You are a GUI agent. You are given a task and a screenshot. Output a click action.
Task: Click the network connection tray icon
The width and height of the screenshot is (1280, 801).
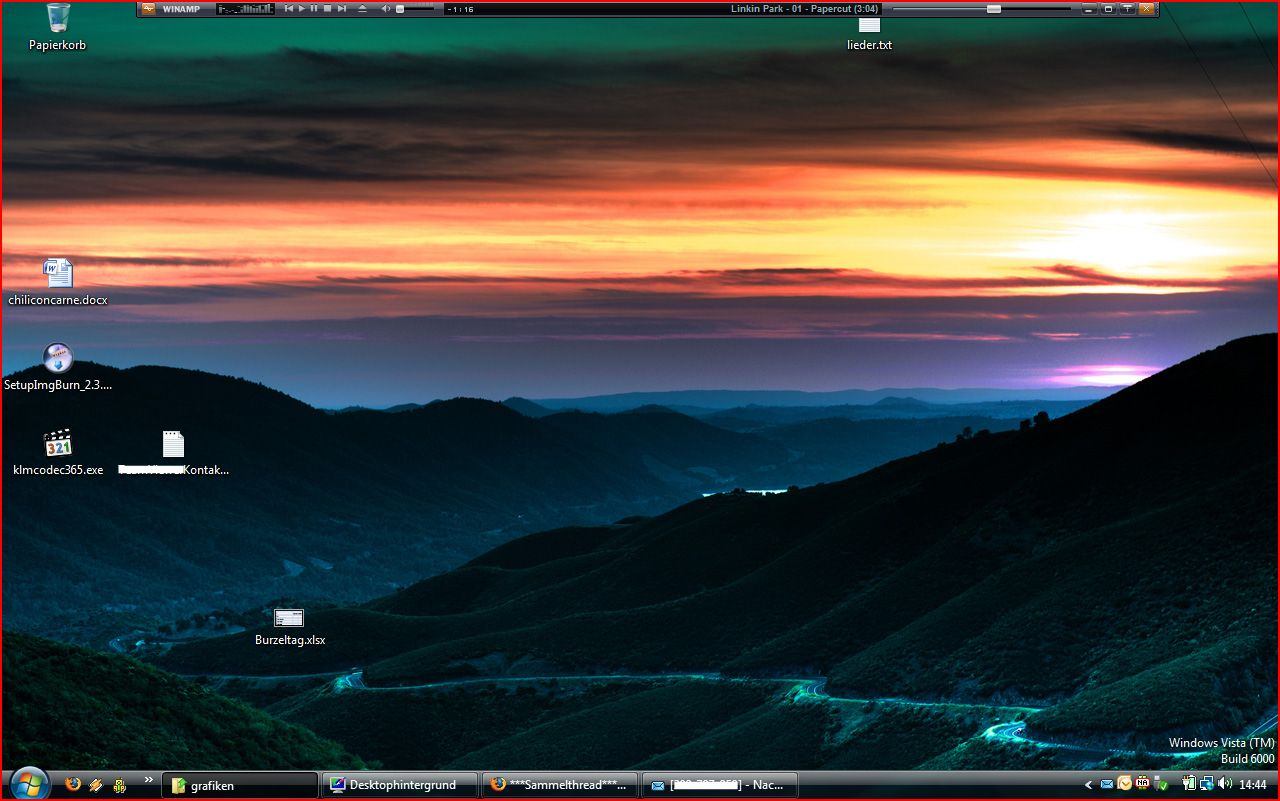1207,784
